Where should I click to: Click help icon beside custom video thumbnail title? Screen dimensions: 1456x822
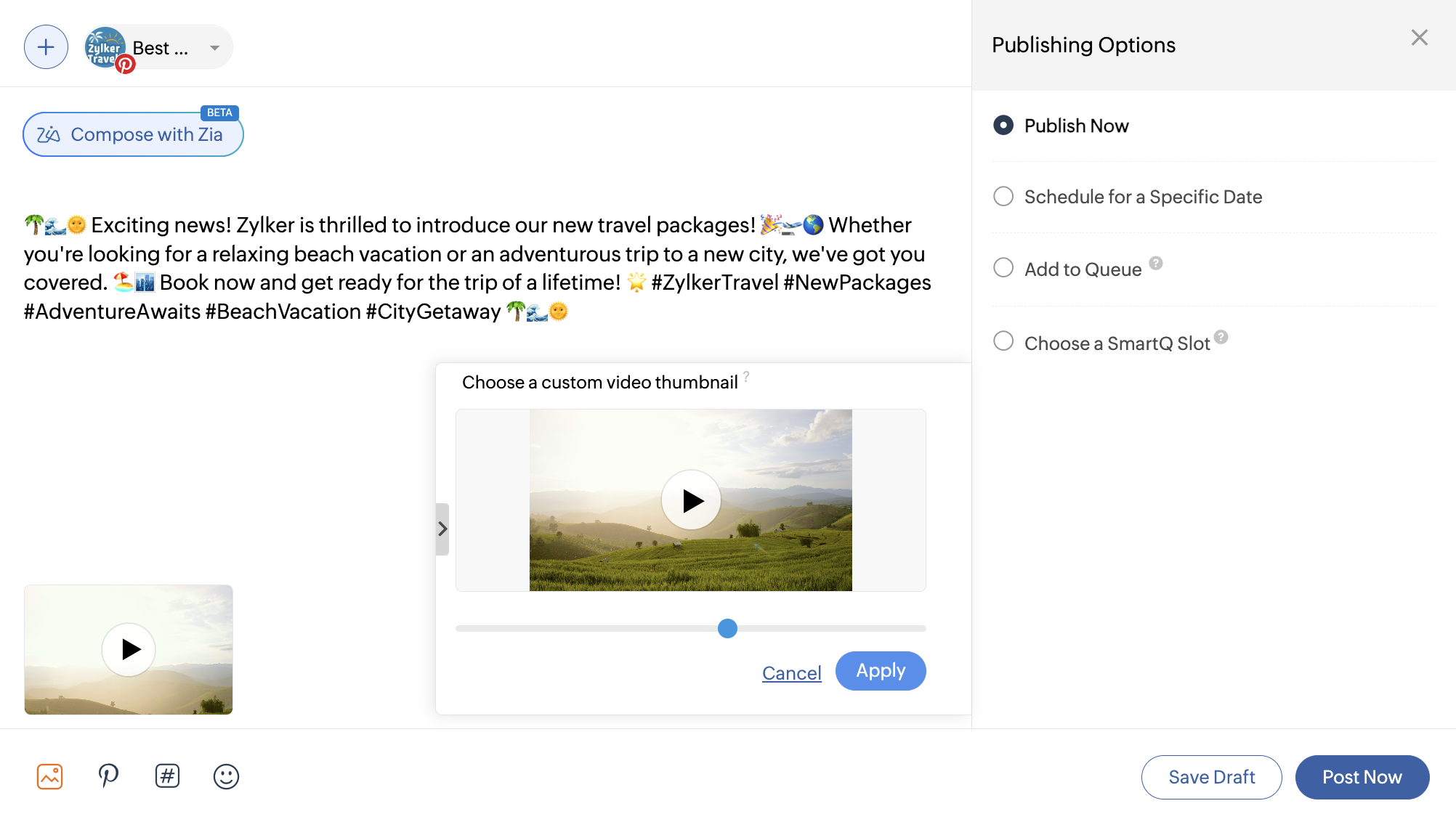[x=746, y=376]
